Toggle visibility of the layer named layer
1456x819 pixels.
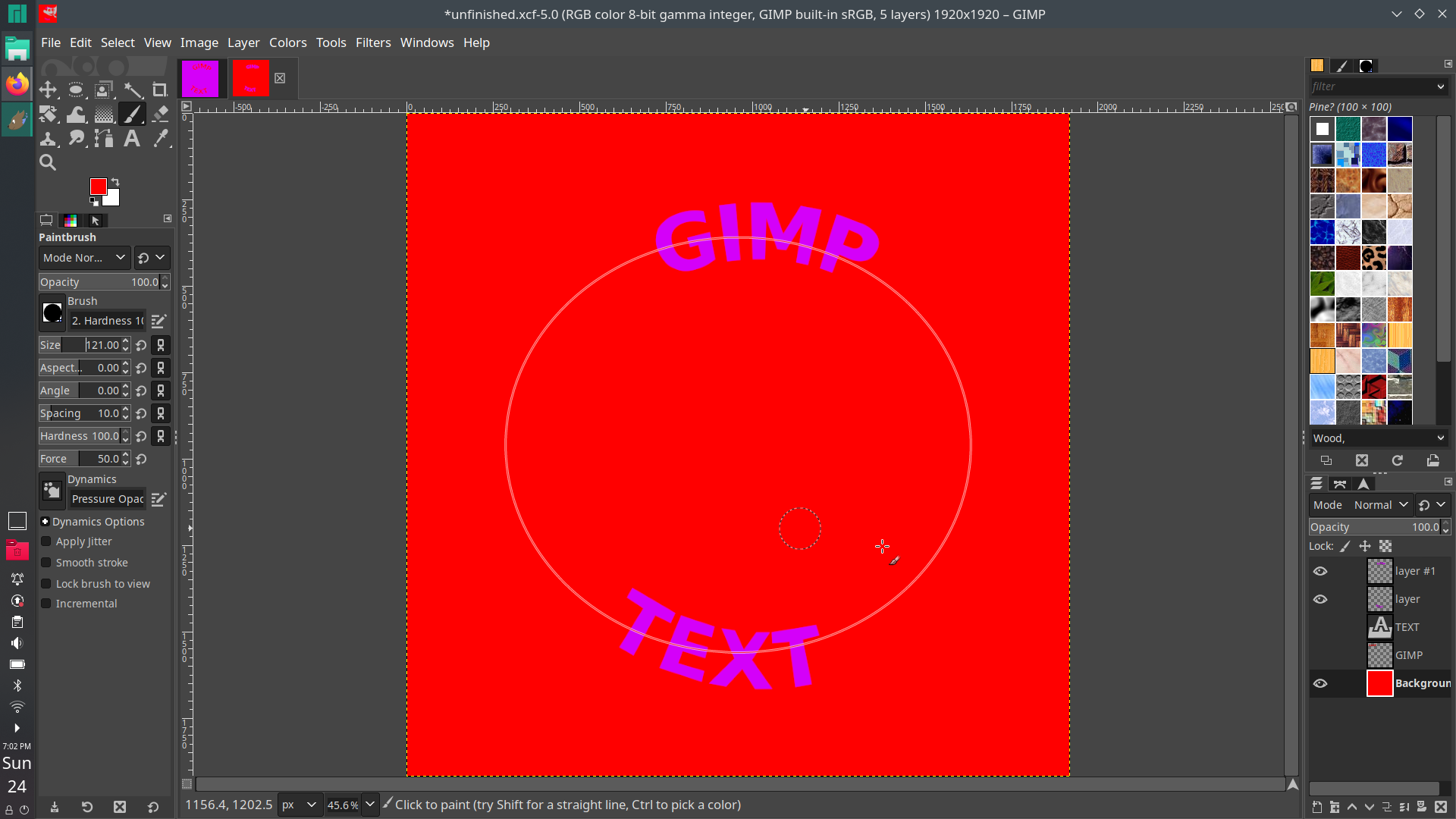[x=1320, y=599]
